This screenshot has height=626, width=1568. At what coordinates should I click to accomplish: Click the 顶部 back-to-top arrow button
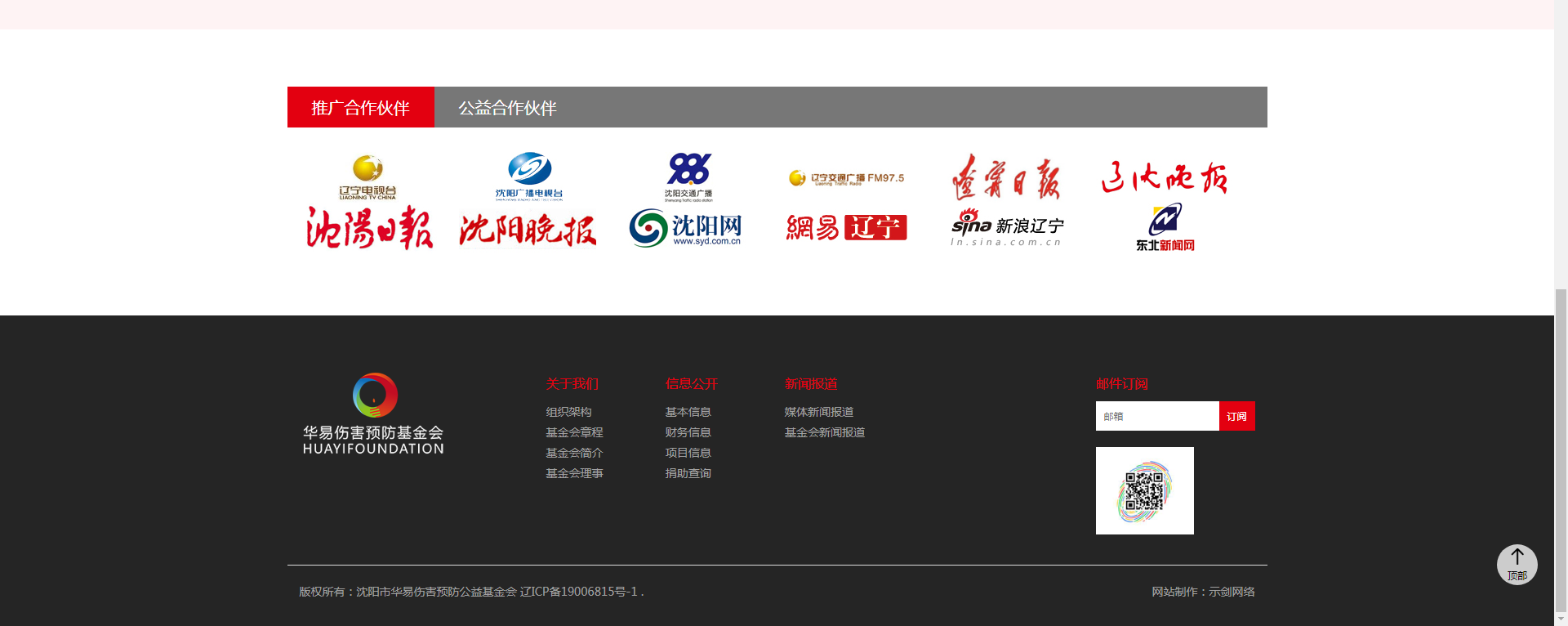1517,565
